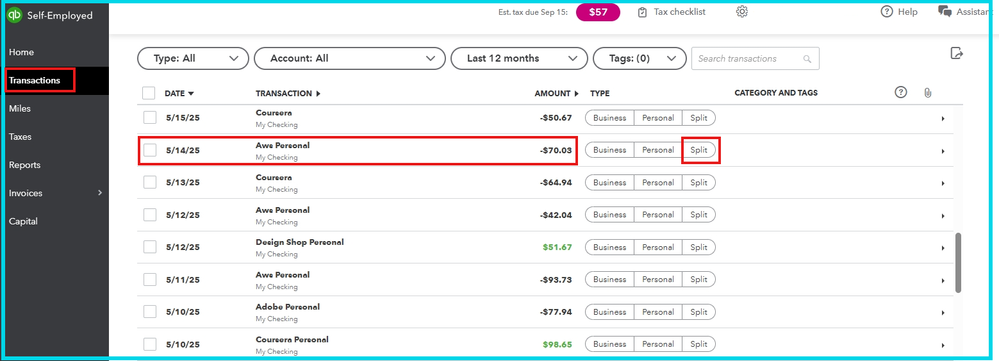Click the attachment paperclip column icon

[927, 93]
